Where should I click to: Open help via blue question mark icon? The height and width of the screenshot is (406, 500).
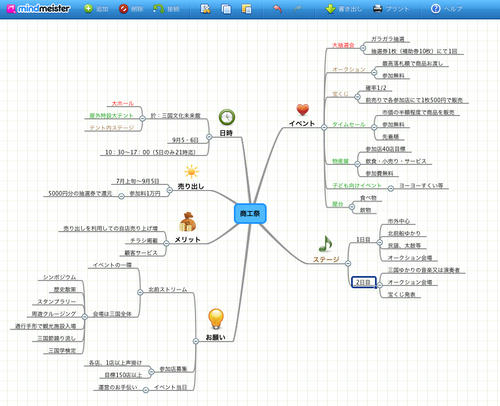(436, 9)
